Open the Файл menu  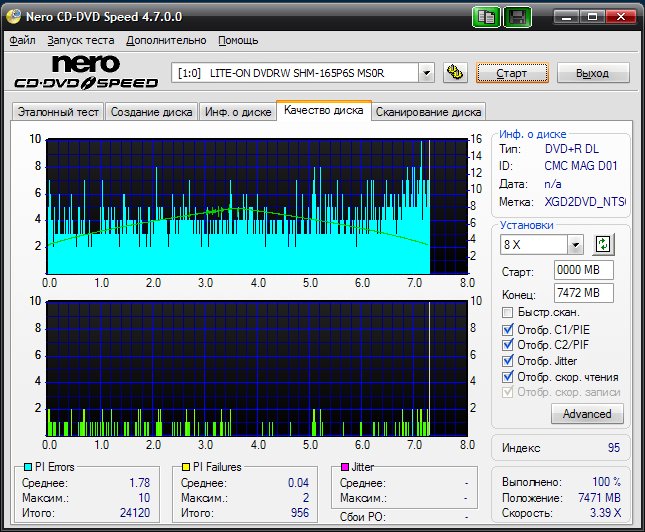tap(22, 40)
